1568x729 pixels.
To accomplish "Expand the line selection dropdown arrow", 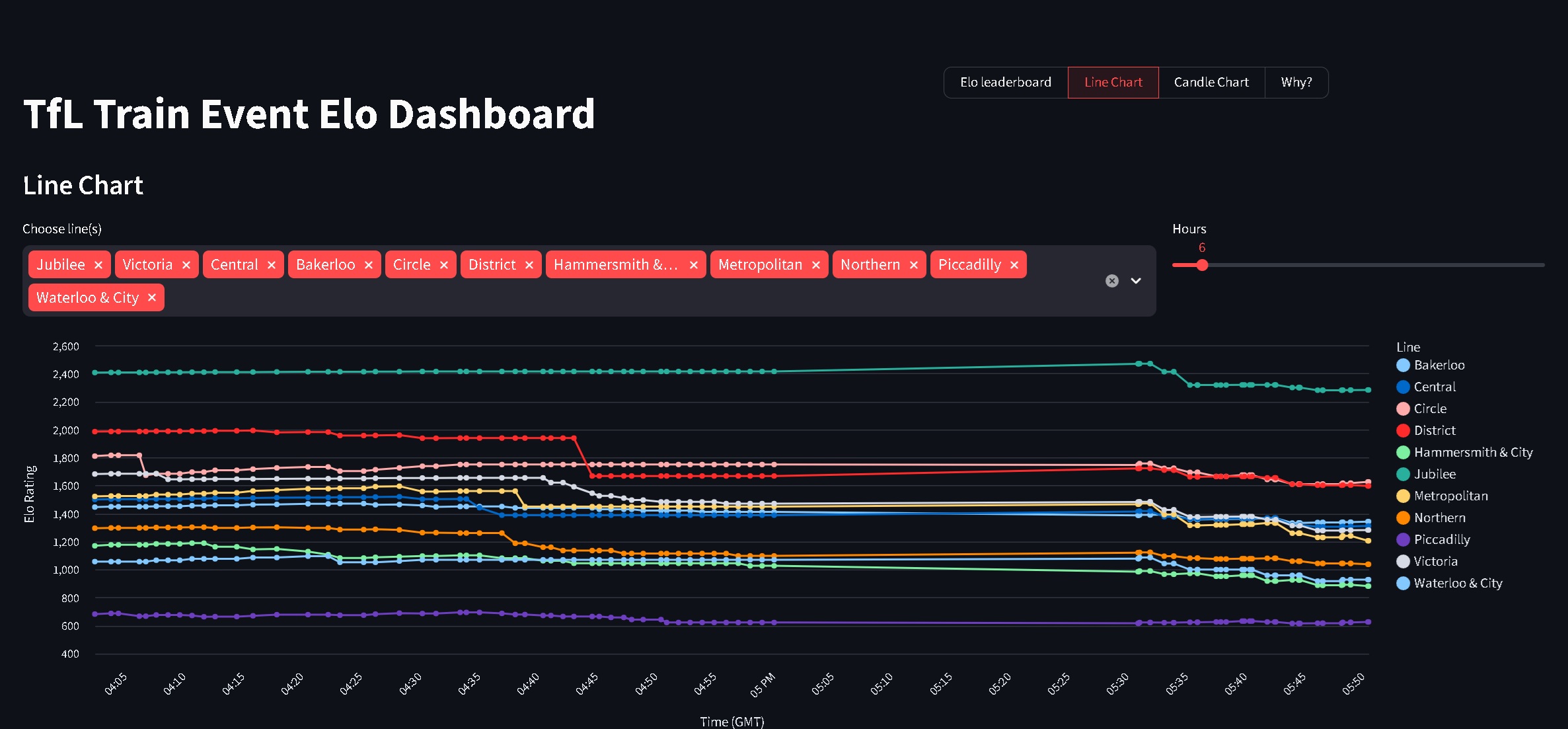I will click(1136, 281).
